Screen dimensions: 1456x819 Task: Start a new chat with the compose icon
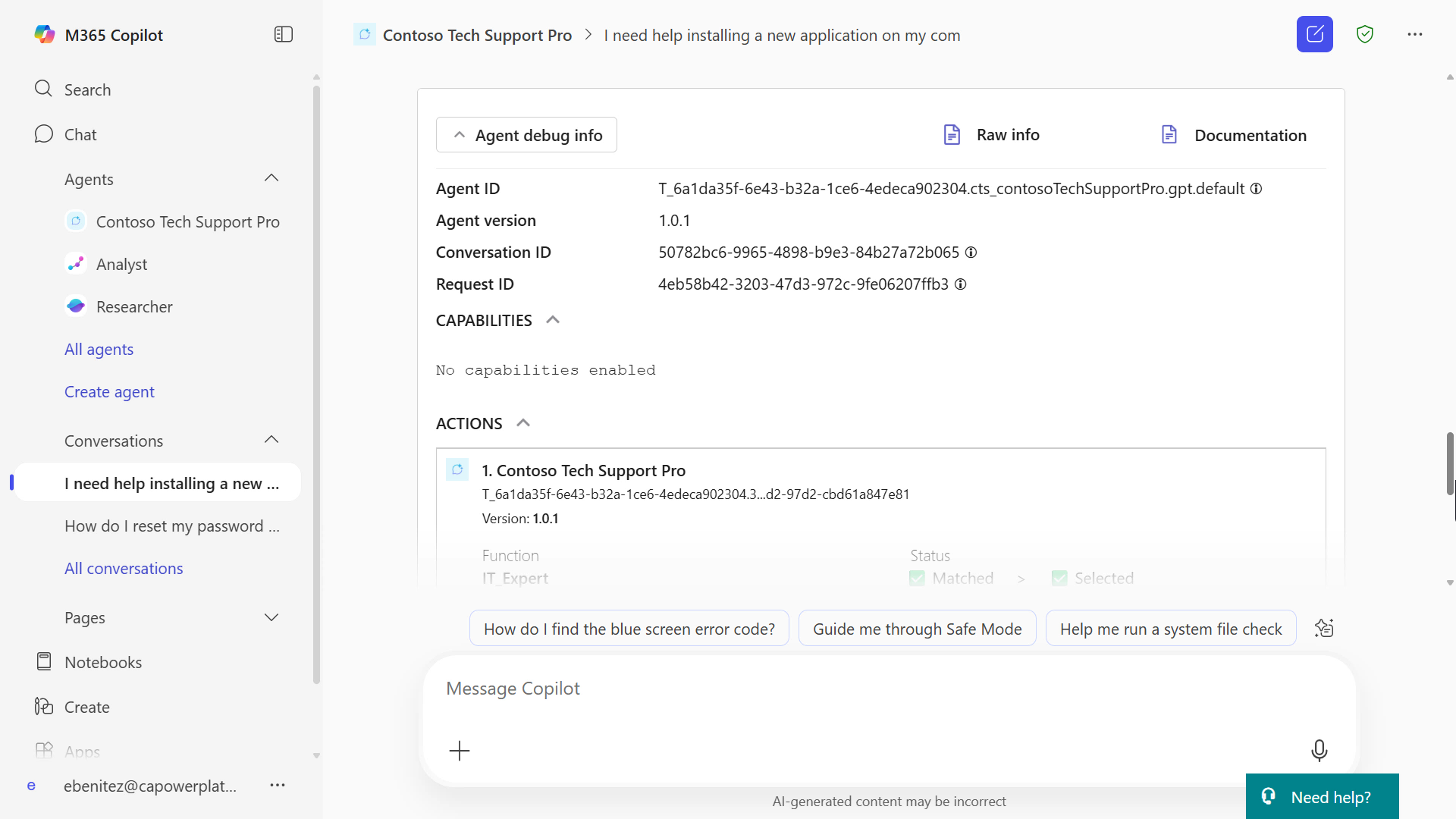point(1315,34)
